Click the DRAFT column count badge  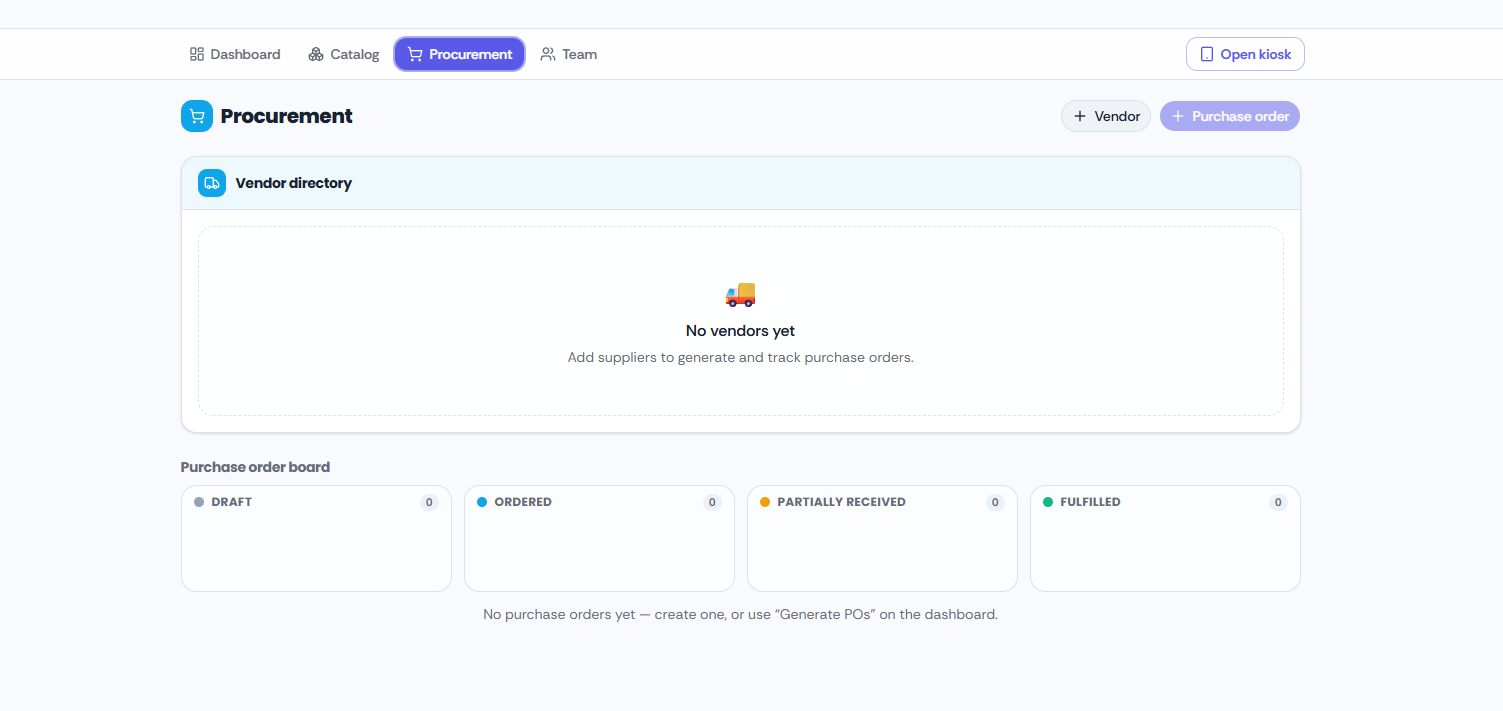[429, 502]
